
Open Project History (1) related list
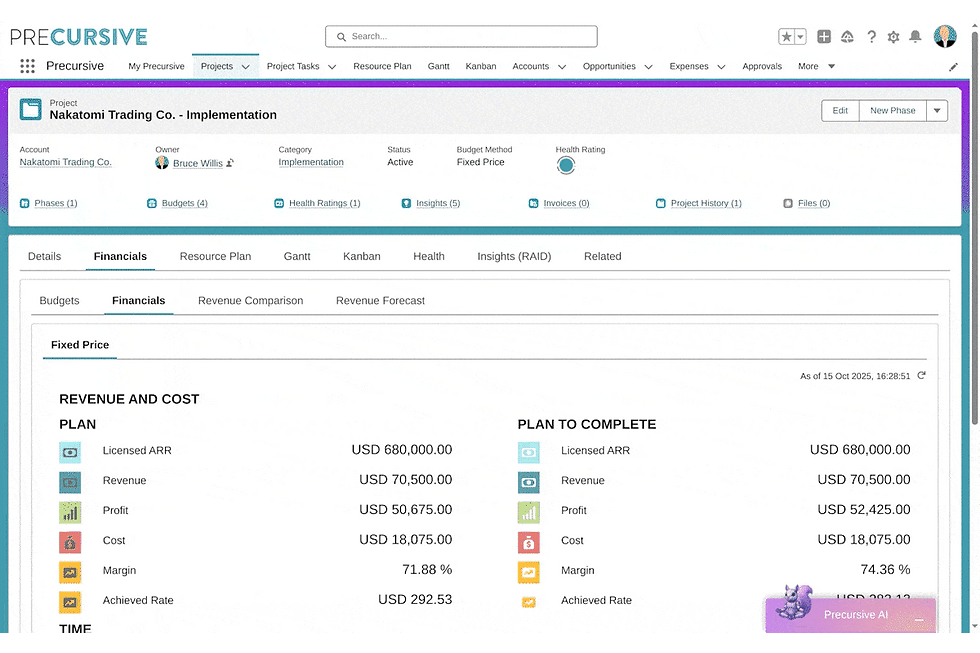(706, 203)
